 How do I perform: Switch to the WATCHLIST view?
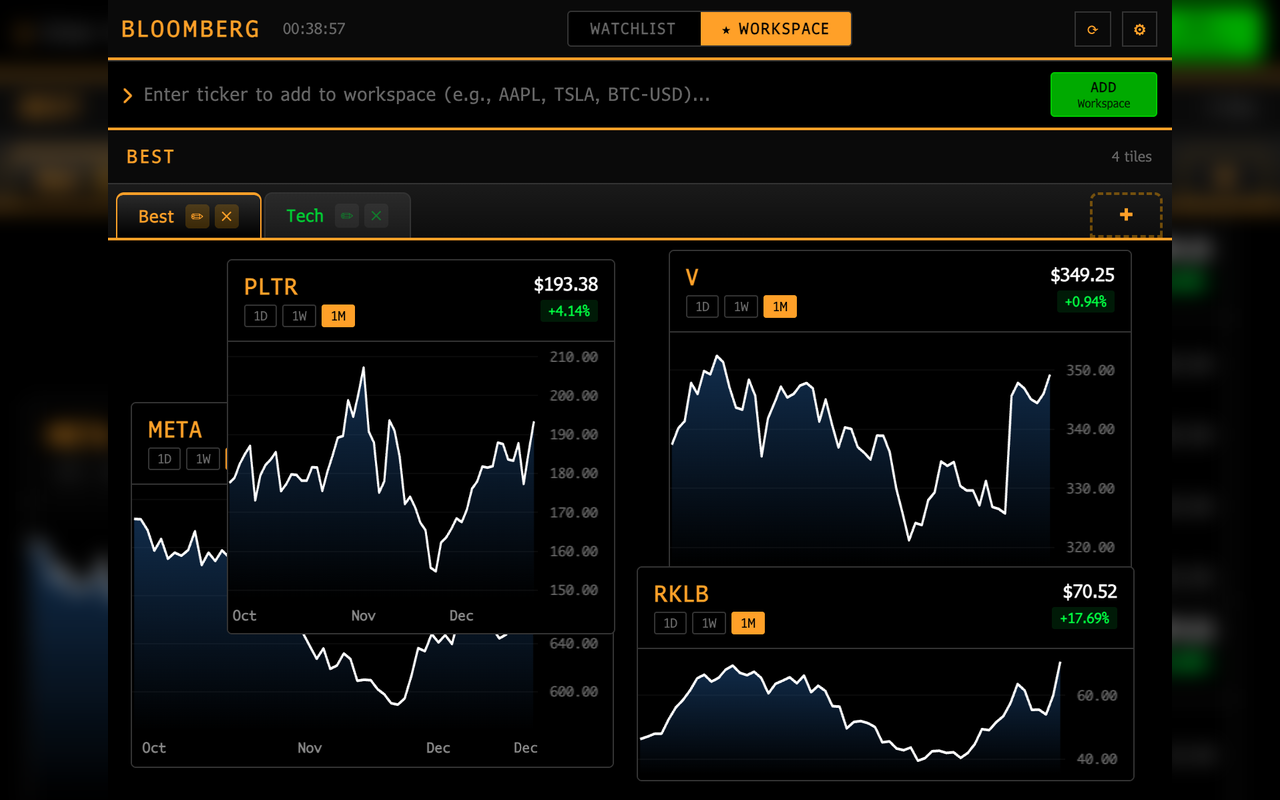(x=634, y=29)
